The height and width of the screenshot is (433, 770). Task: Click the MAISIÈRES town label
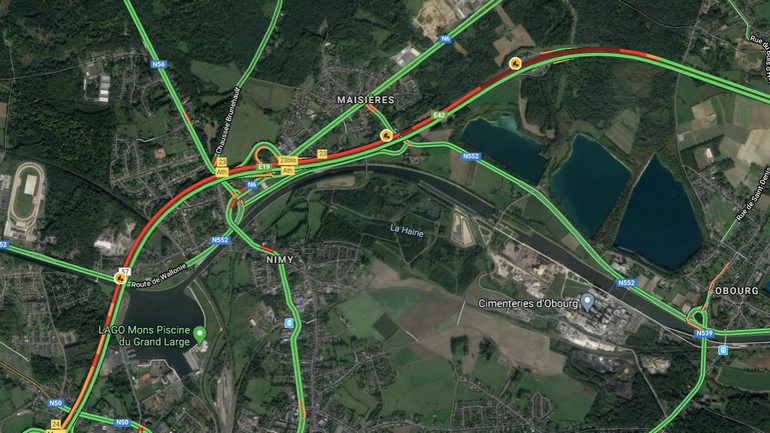(x=366, y=100)
